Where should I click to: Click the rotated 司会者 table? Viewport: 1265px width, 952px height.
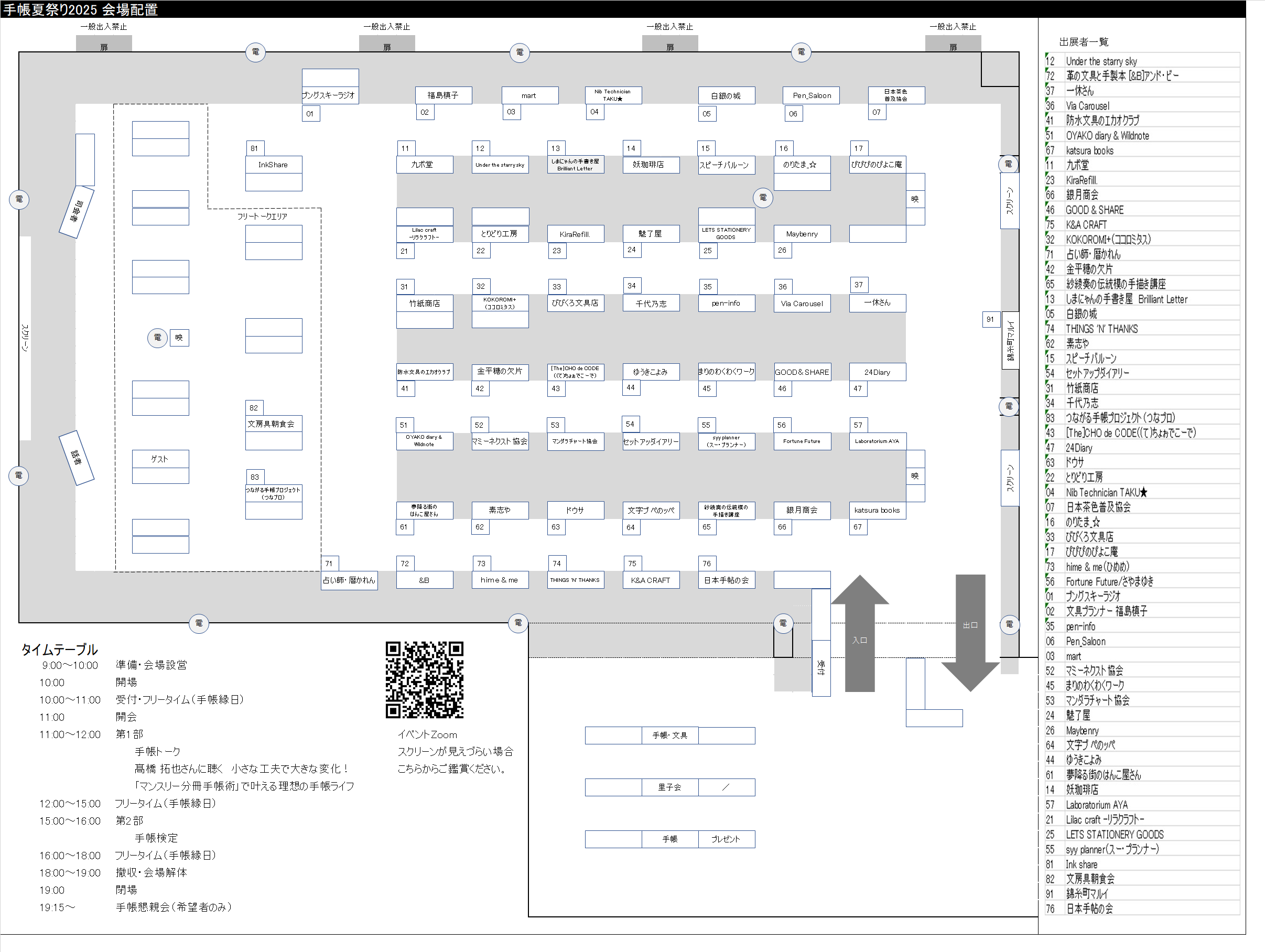point(76,212)
